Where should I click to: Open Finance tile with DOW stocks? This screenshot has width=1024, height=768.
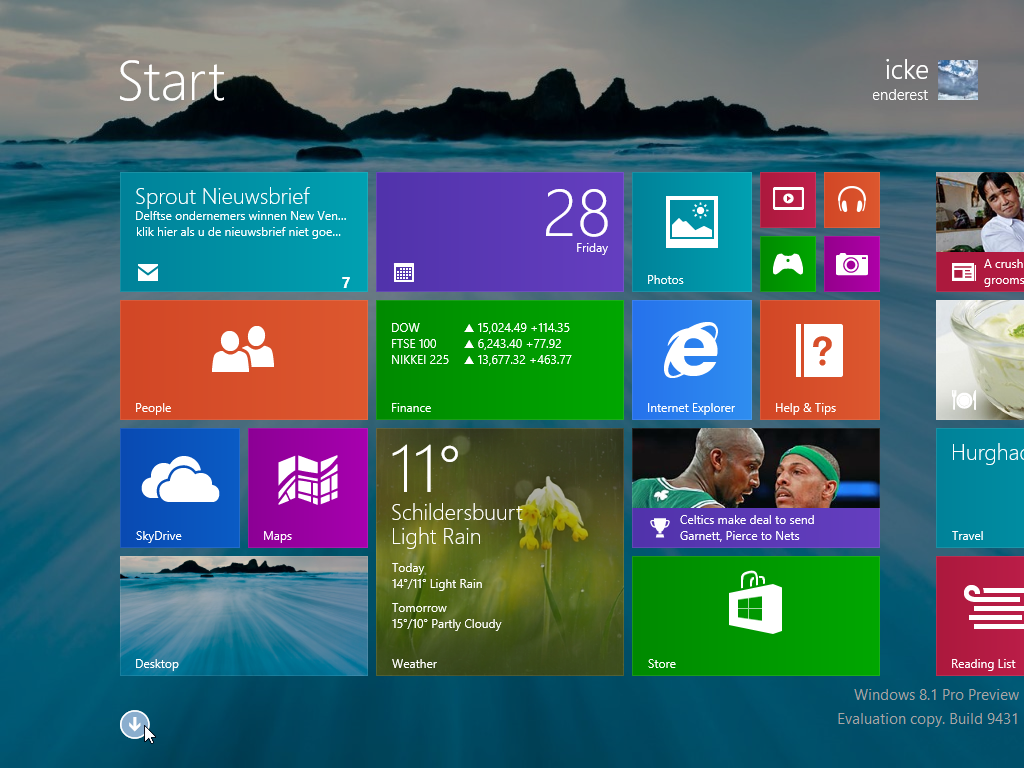coord(499,360)
